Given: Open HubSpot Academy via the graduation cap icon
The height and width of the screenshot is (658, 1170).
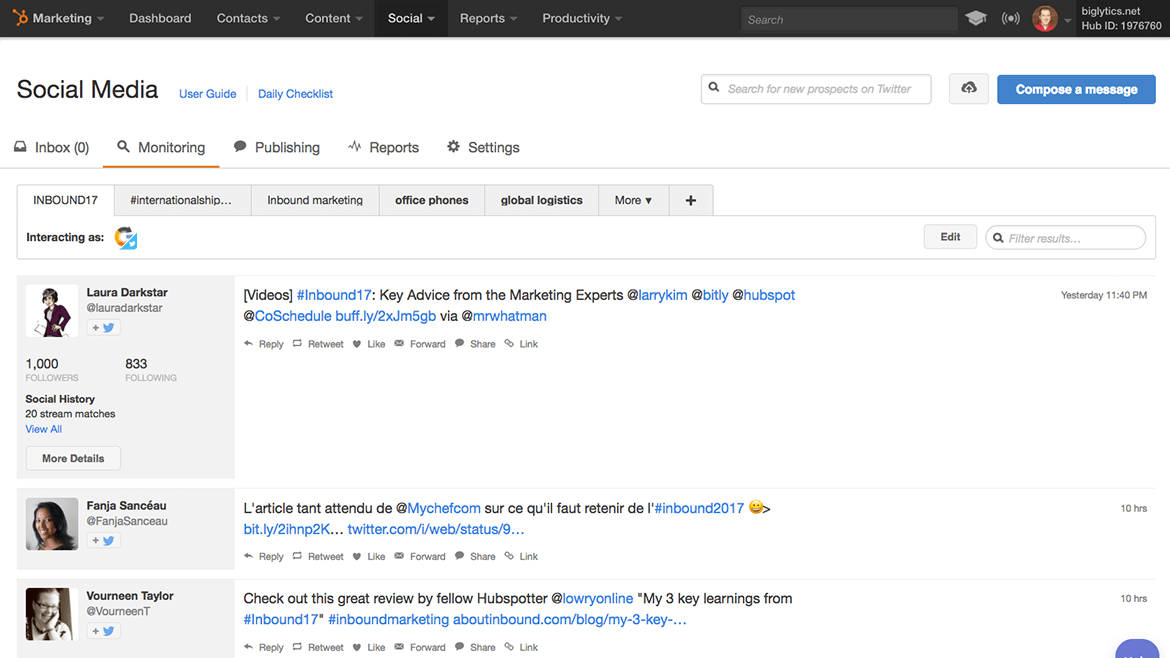Looking at the screenshot, I should pos(976,18).
